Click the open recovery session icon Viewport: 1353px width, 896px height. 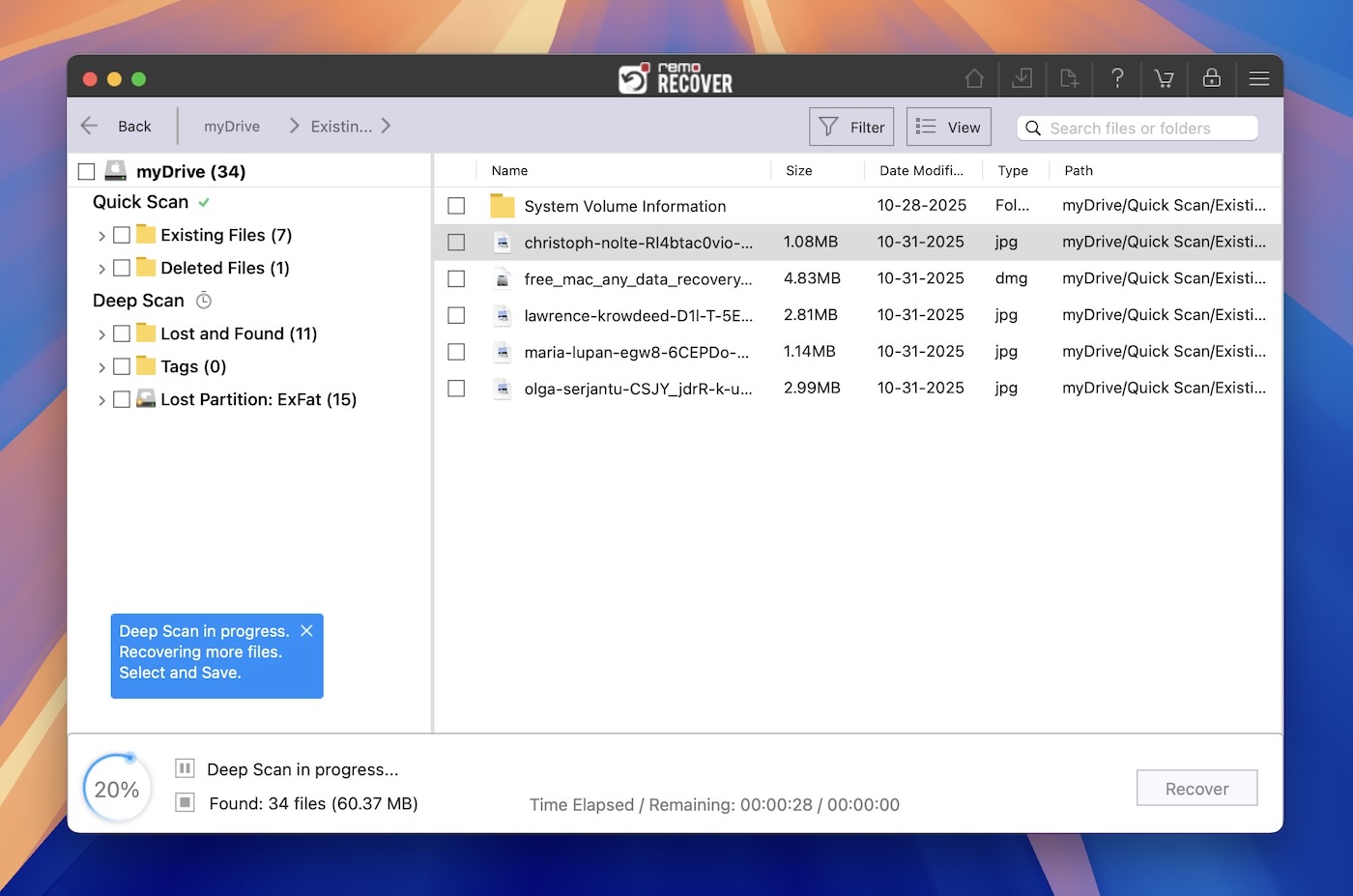pos(1069,78)
